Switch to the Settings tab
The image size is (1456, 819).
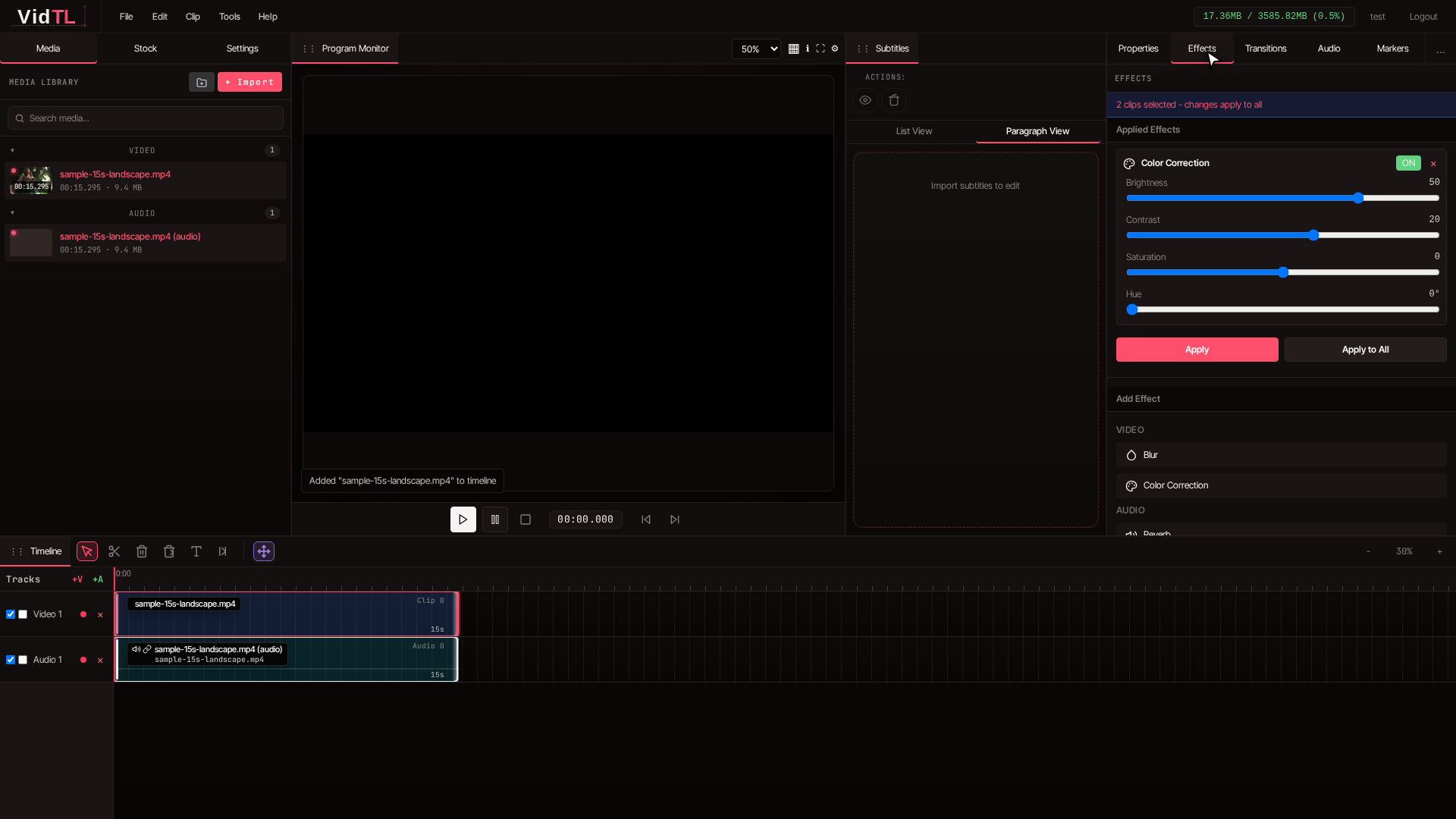[243, 49]
